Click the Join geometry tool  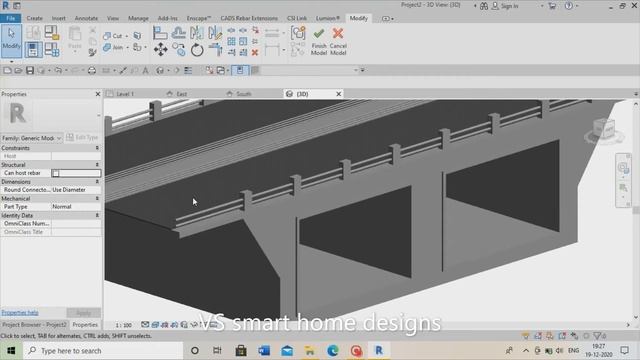[x=113, y=47]
